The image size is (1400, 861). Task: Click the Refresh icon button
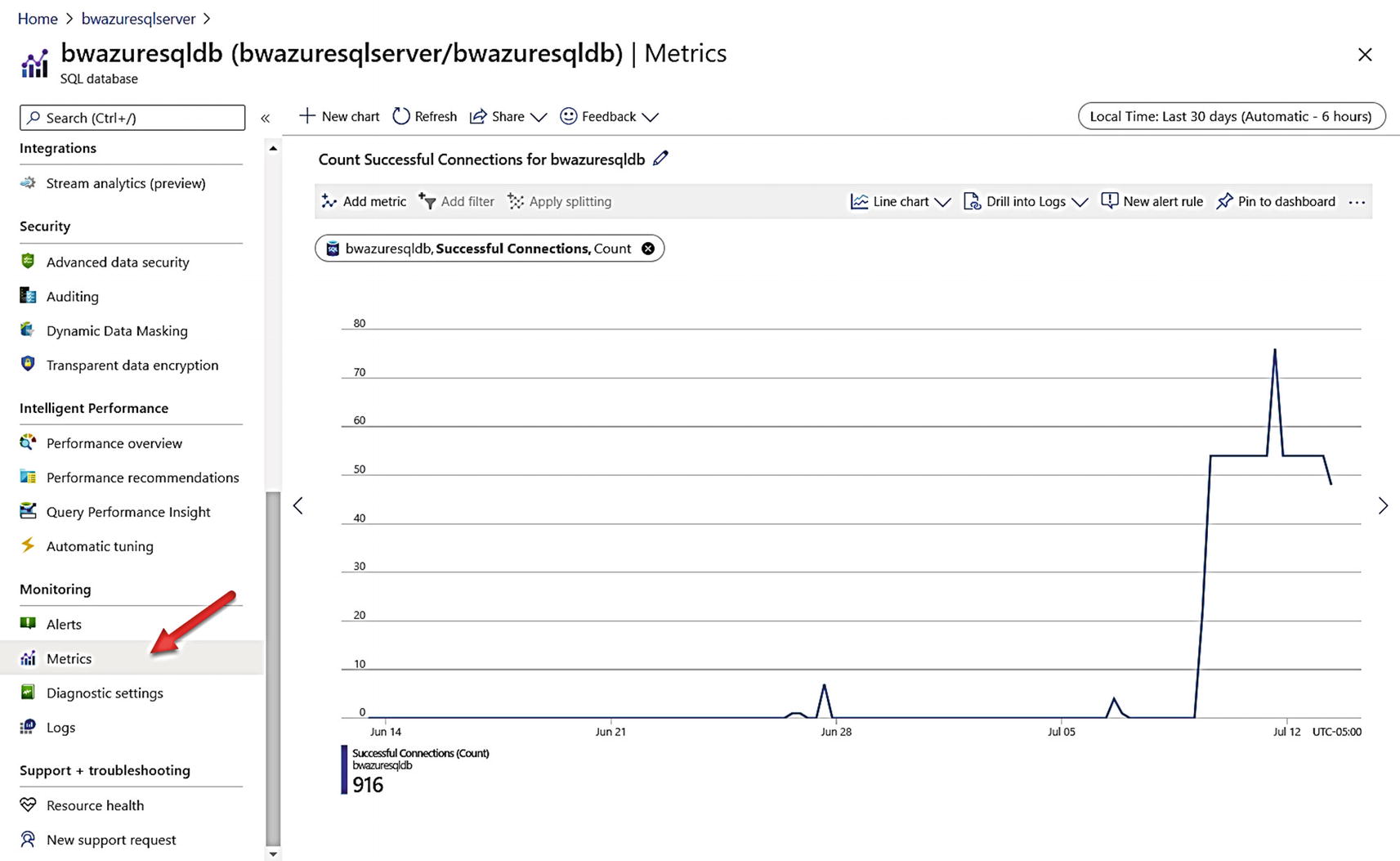click(400, 116)
